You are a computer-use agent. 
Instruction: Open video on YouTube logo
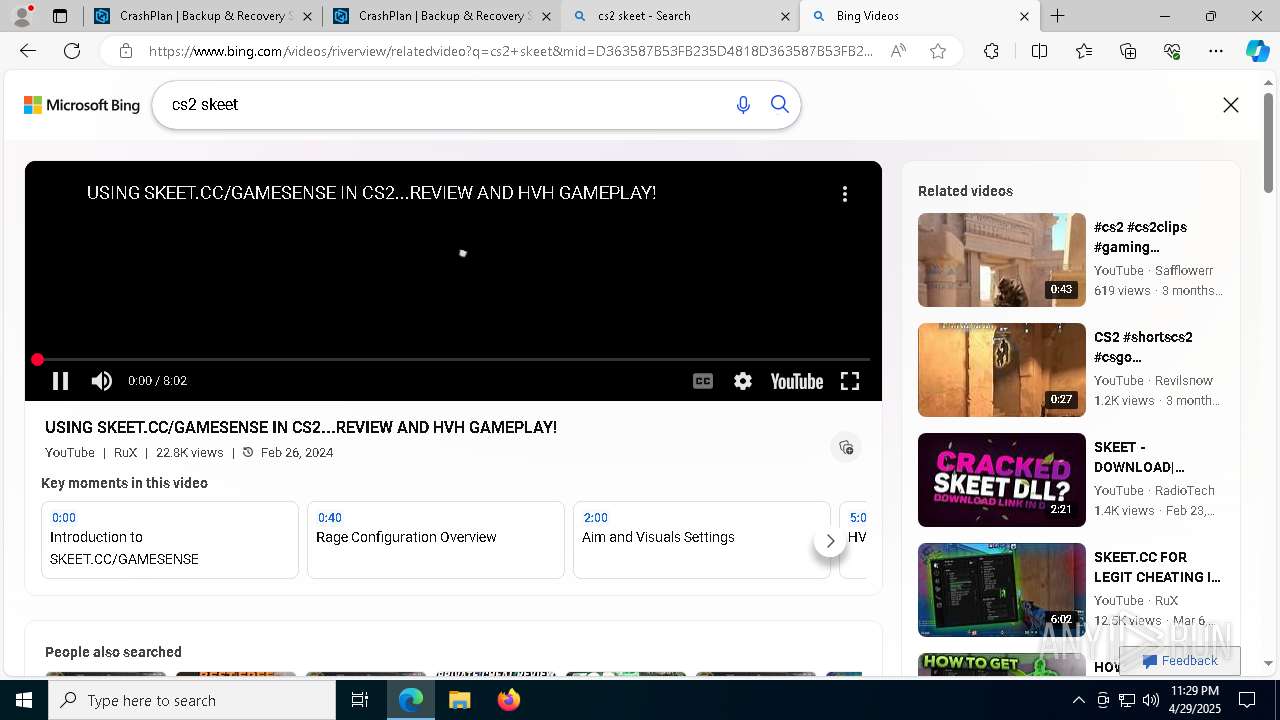(797, 381)
